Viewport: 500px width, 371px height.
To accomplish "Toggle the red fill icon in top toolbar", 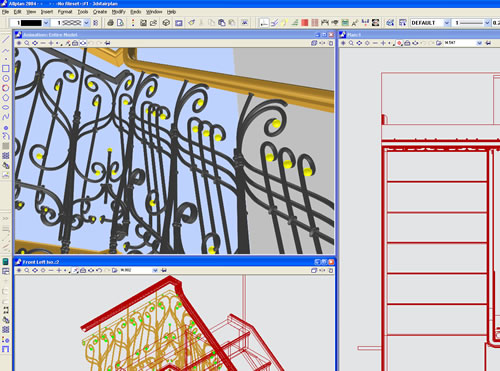I will click(305, 23).
